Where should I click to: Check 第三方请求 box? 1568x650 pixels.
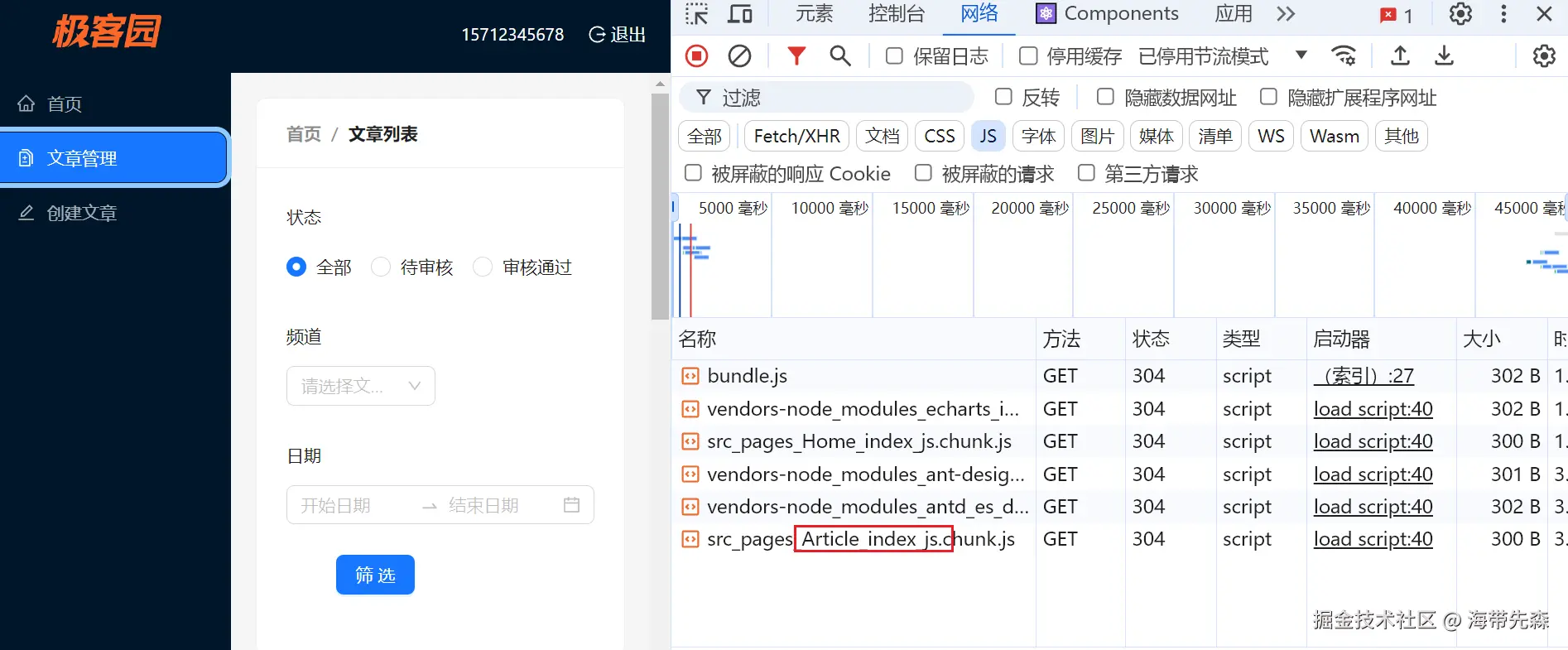pos(1086,173)
